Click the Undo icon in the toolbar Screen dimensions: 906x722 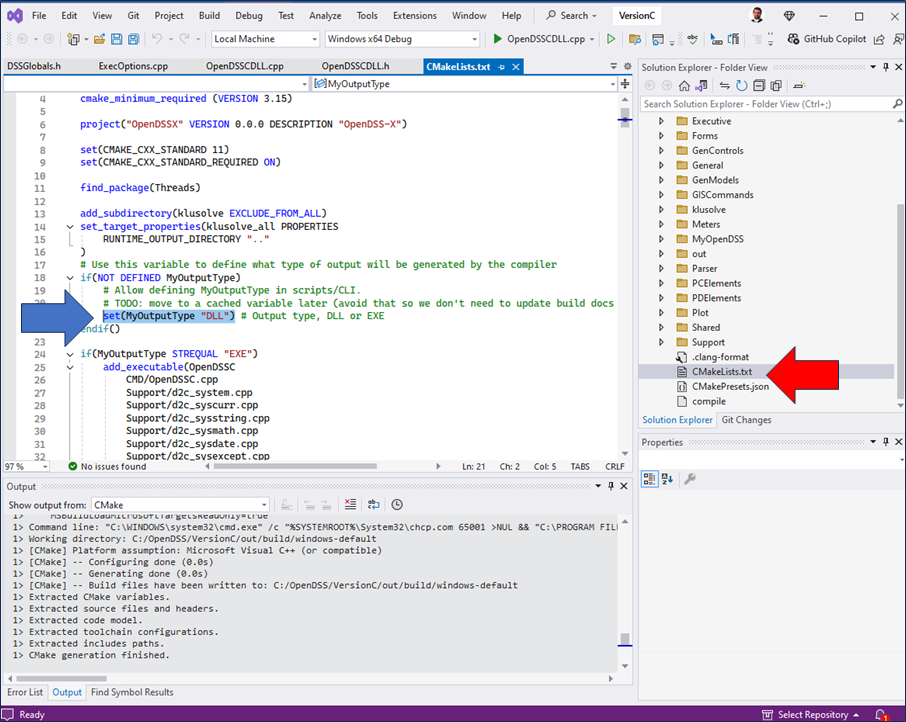point(157,38)
